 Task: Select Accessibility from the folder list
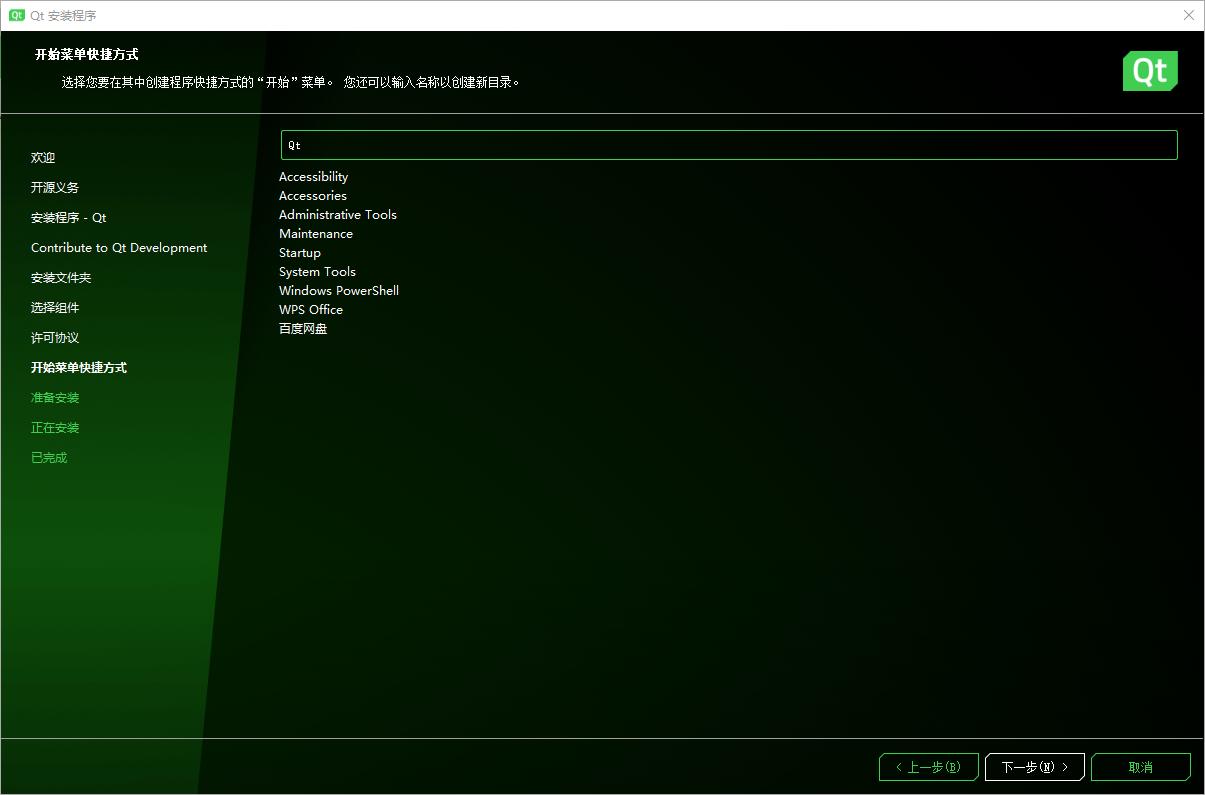(313, 176)
